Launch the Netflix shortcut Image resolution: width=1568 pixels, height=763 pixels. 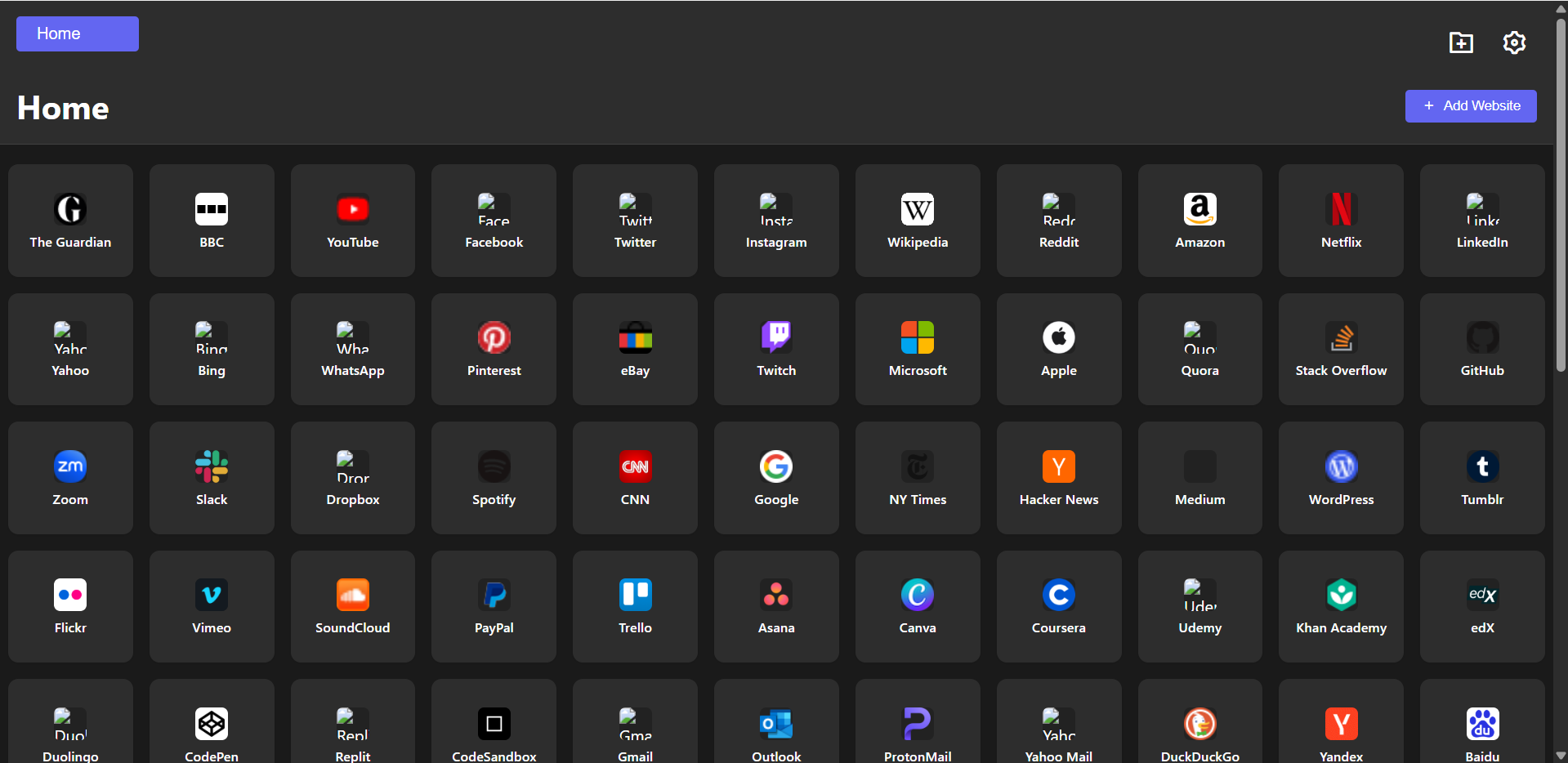point(1341,221)
